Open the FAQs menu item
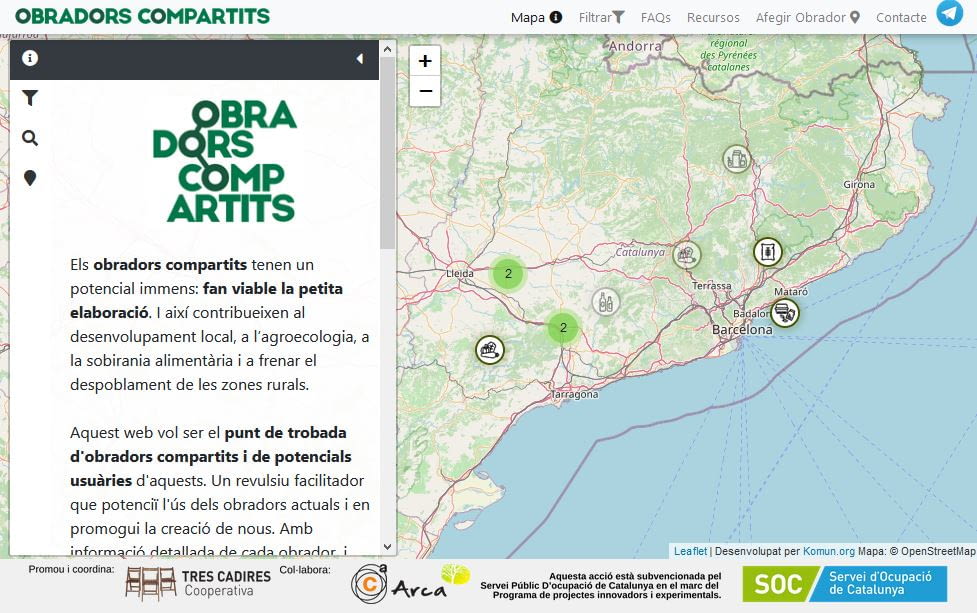The height and width of the screenshot is (613, 977). 655,17
